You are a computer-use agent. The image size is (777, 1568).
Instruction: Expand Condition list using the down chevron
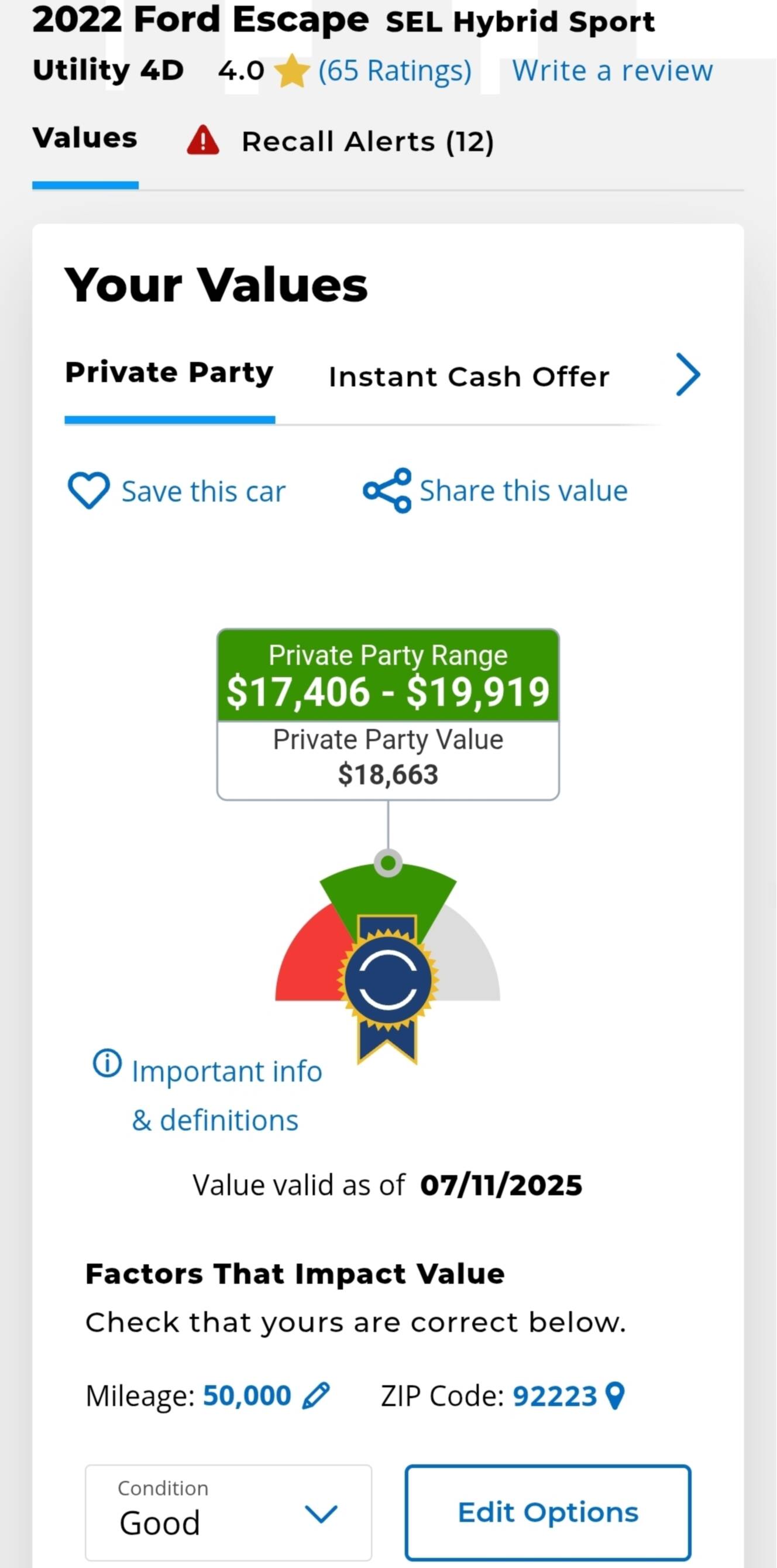click(321, 1514)
